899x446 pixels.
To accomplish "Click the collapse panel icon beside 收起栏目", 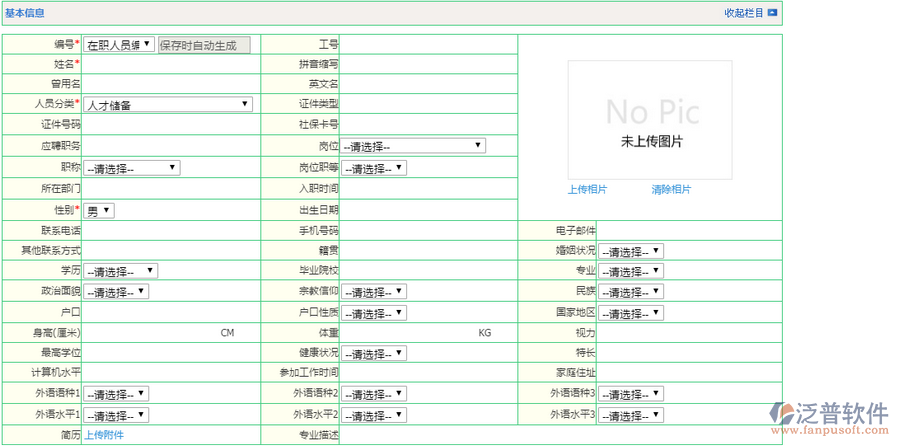I will [772, 13].
